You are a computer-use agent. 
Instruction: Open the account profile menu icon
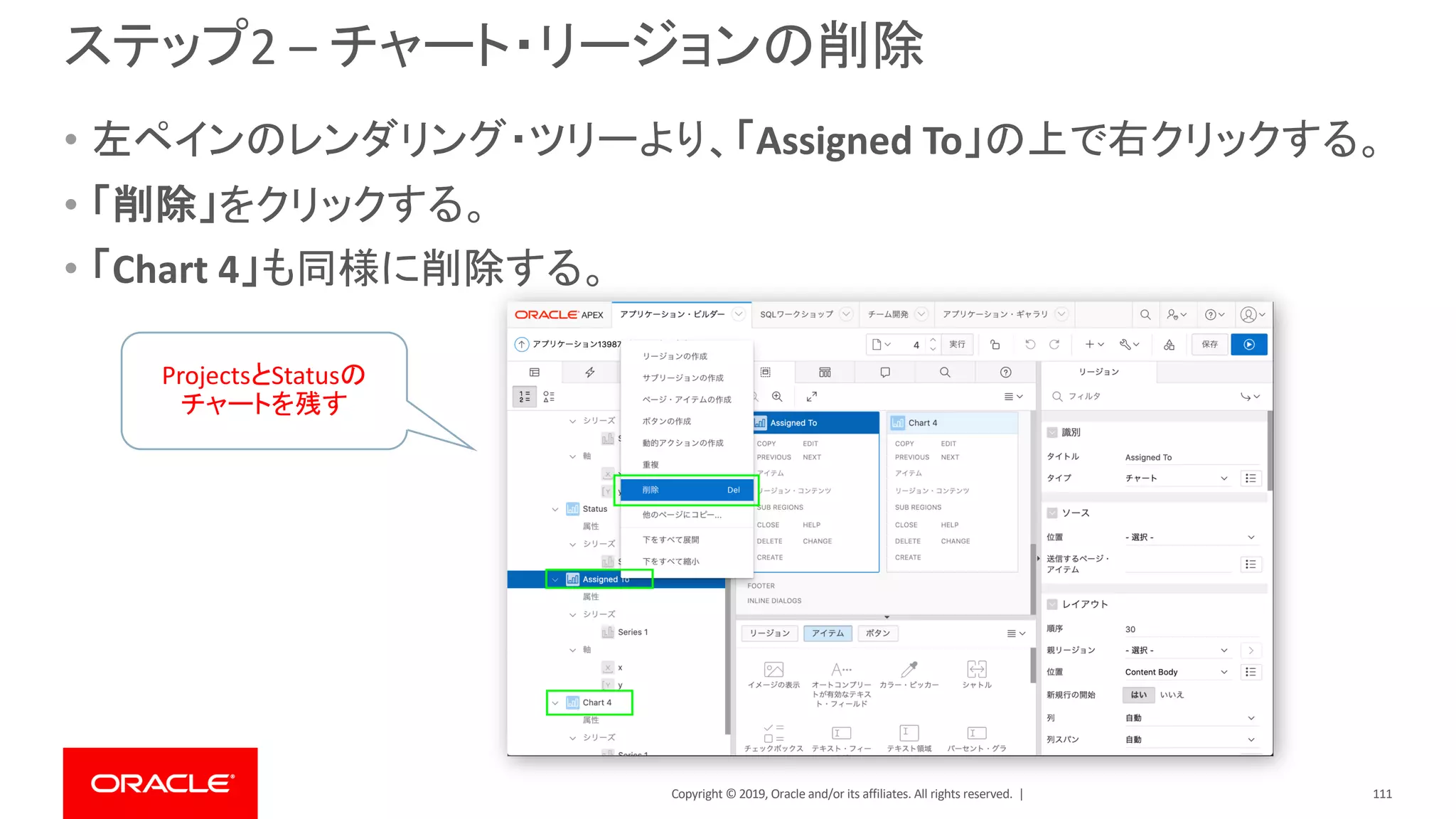(1252, 314)
